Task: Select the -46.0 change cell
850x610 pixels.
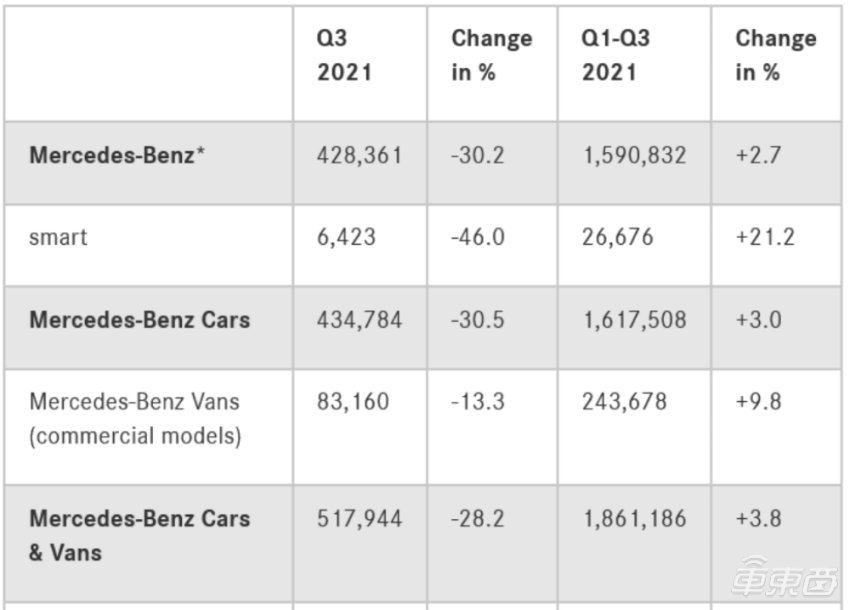Action: pos(478,238)
